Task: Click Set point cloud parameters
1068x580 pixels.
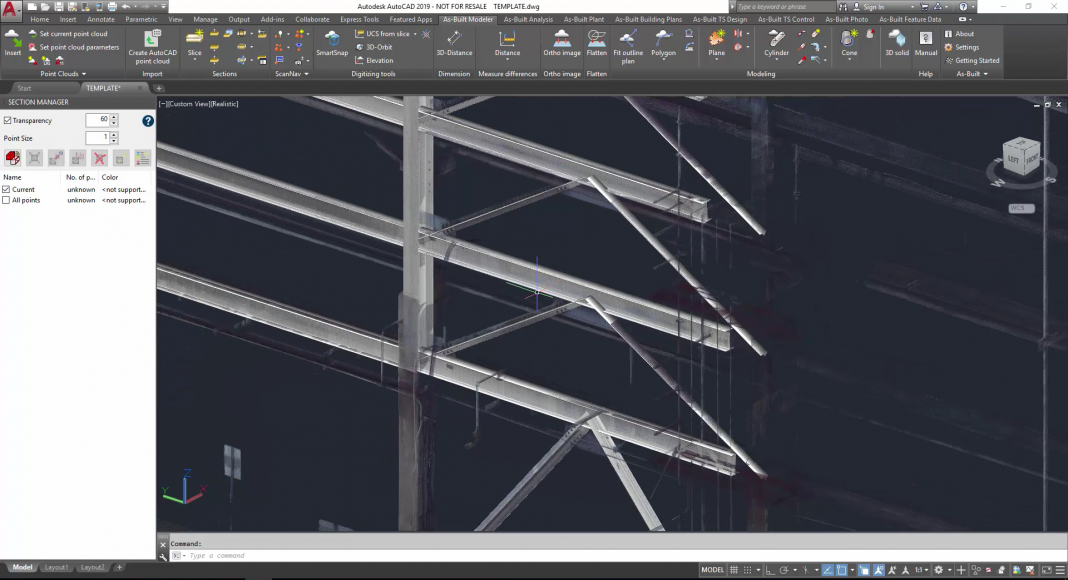Action: 79,47
